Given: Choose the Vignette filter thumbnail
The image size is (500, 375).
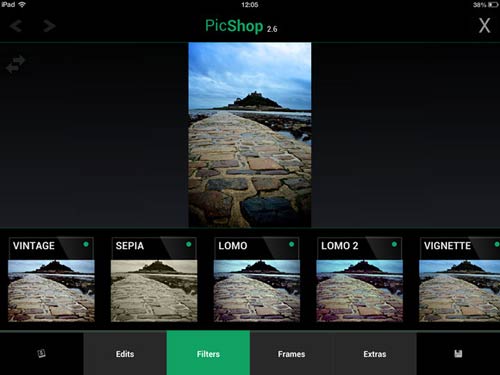Looking at the screenshot, I should pyautogui.click(x=459, y=291).
